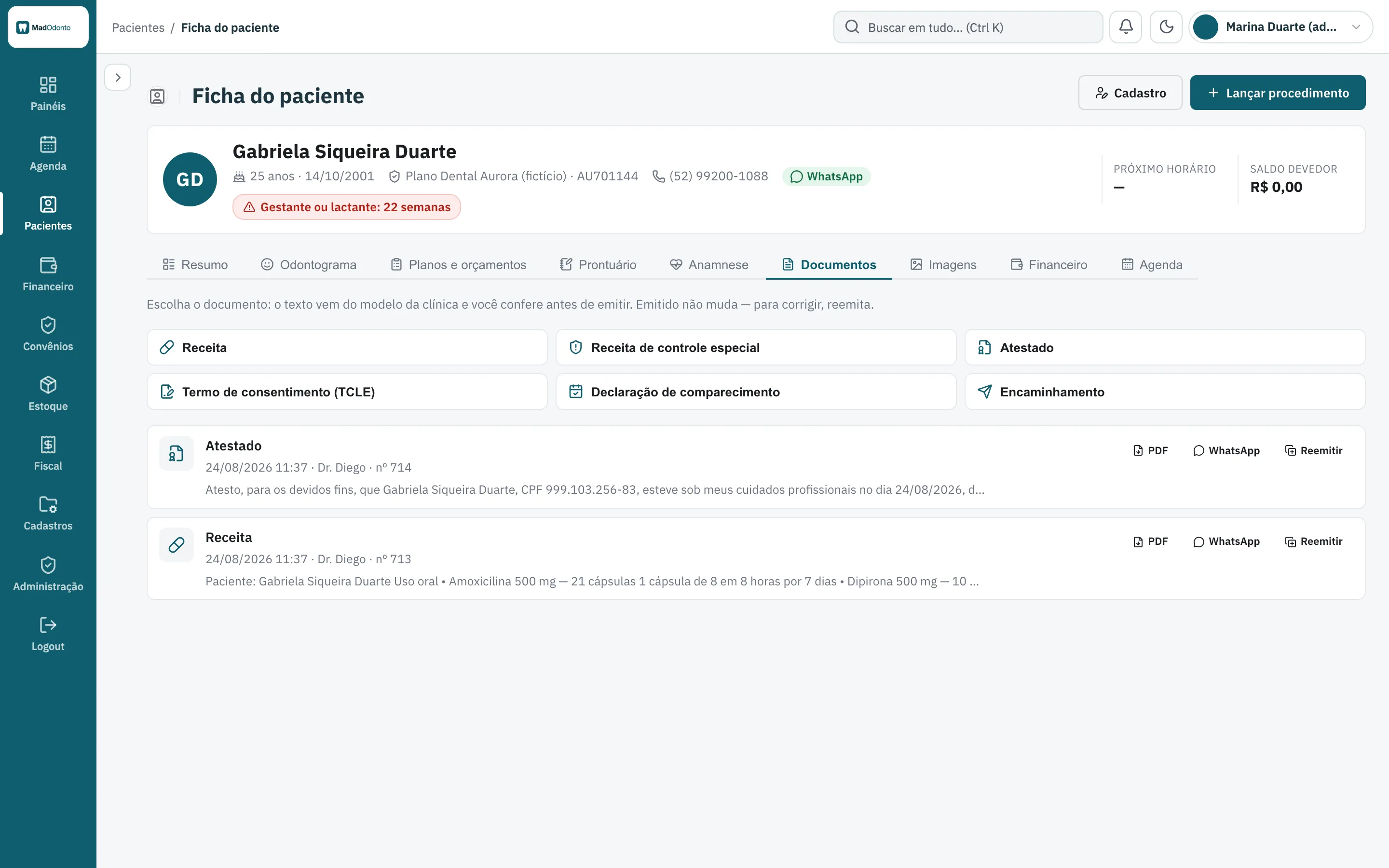Open Estoque in the sidebar

point(48,394)
